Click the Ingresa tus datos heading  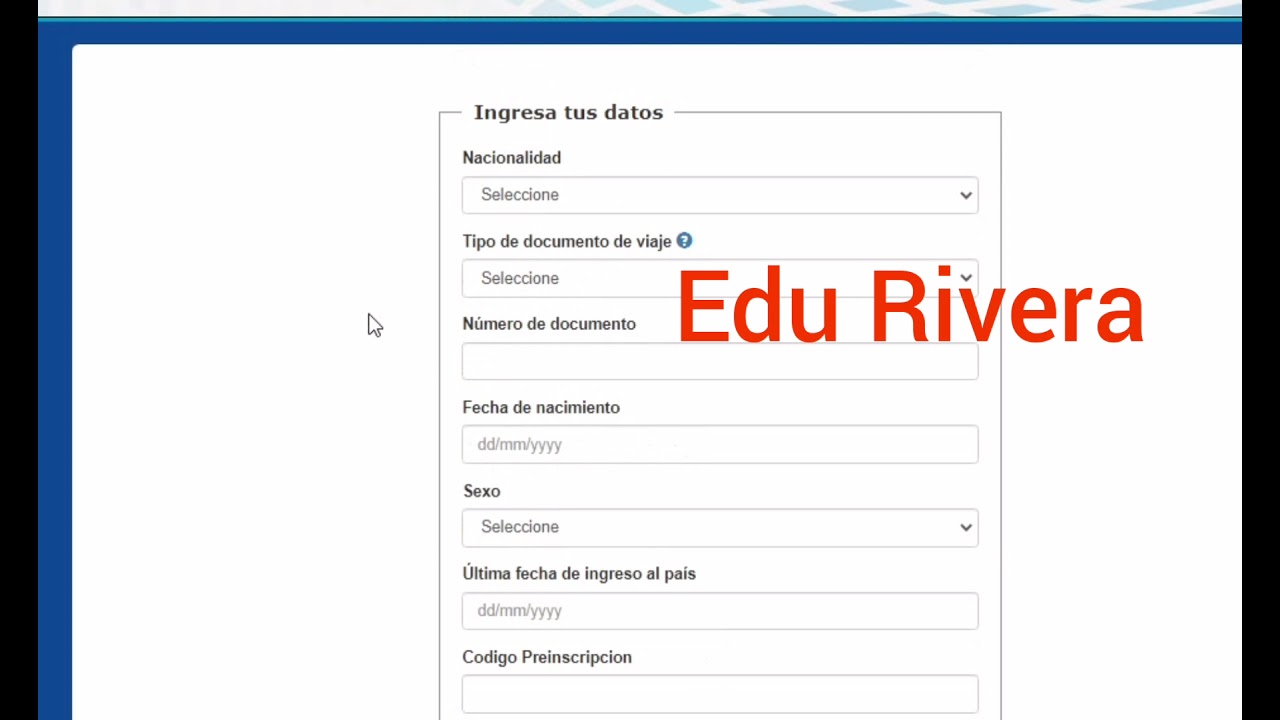click(568, 112)
